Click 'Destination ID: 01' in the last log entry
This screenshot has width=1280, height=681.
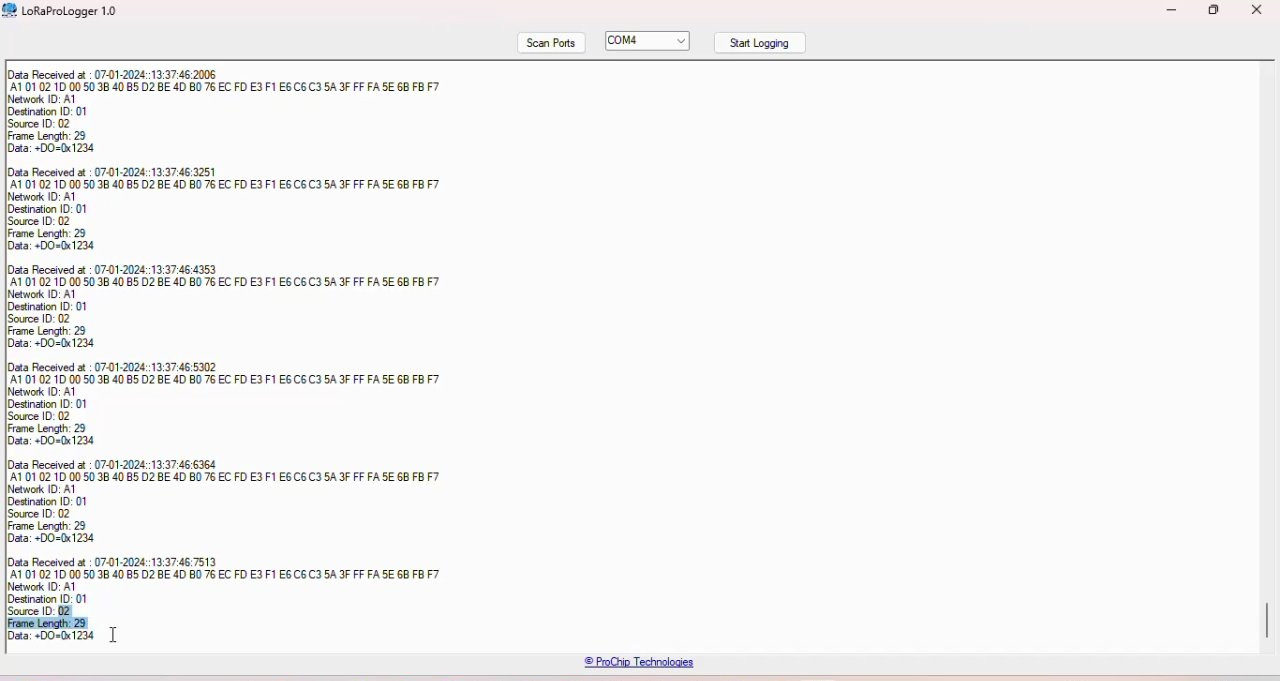click(x=47, y=600)
